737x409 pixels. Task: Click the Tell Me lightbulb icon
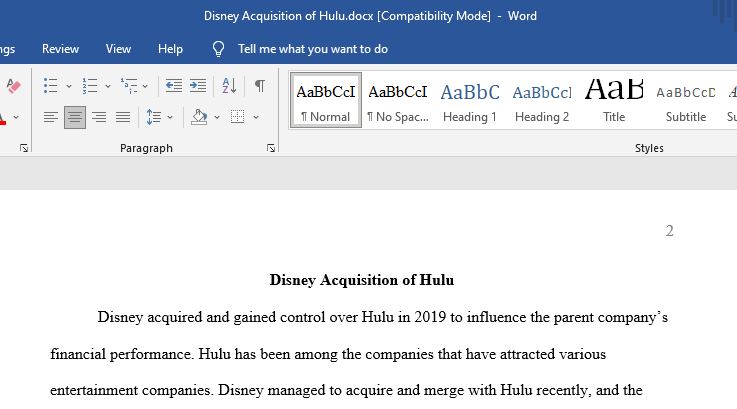tap(218, 49)
